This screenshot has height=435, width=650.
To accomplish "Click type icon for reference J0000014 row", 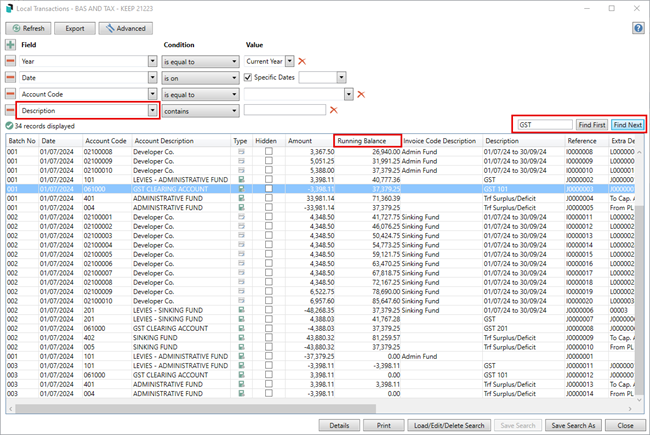I will (x=241, y=394).
